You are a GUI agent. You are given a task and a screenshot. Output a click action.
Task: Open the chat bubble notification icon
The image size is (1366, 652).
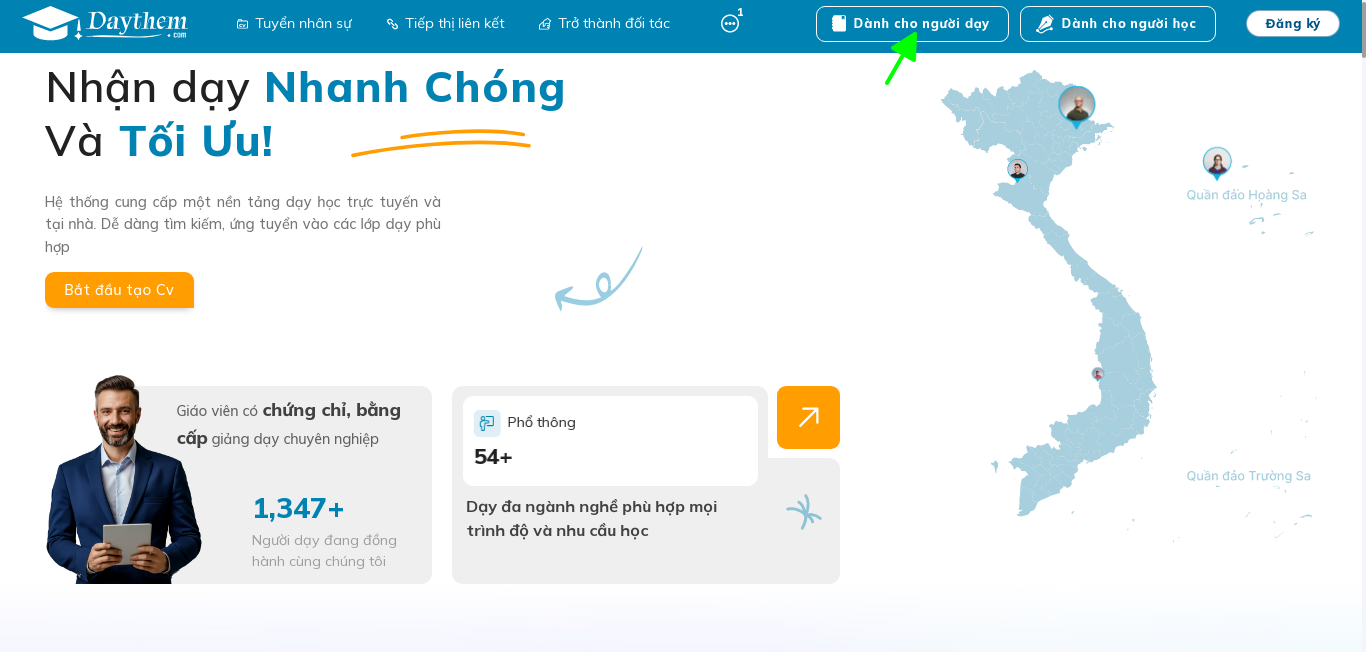[730, 24]
